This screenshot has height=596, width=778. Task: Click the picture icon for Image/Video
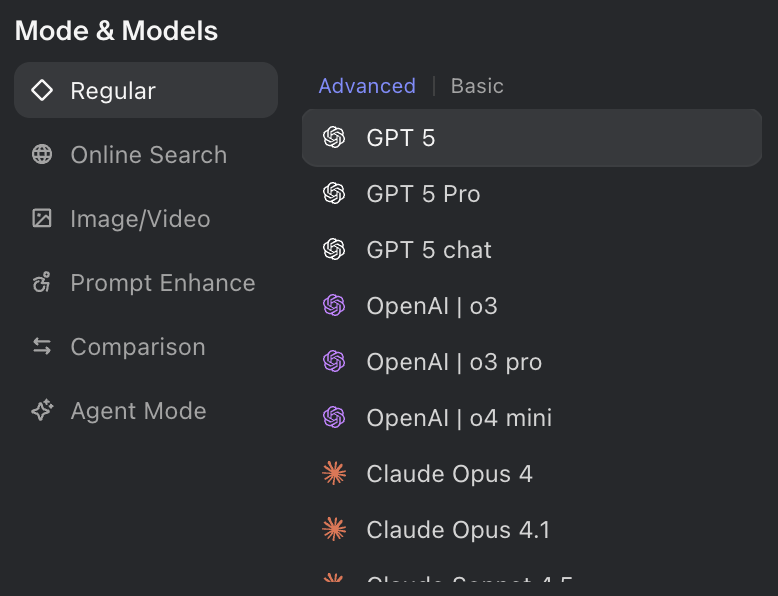pos(42,219)
